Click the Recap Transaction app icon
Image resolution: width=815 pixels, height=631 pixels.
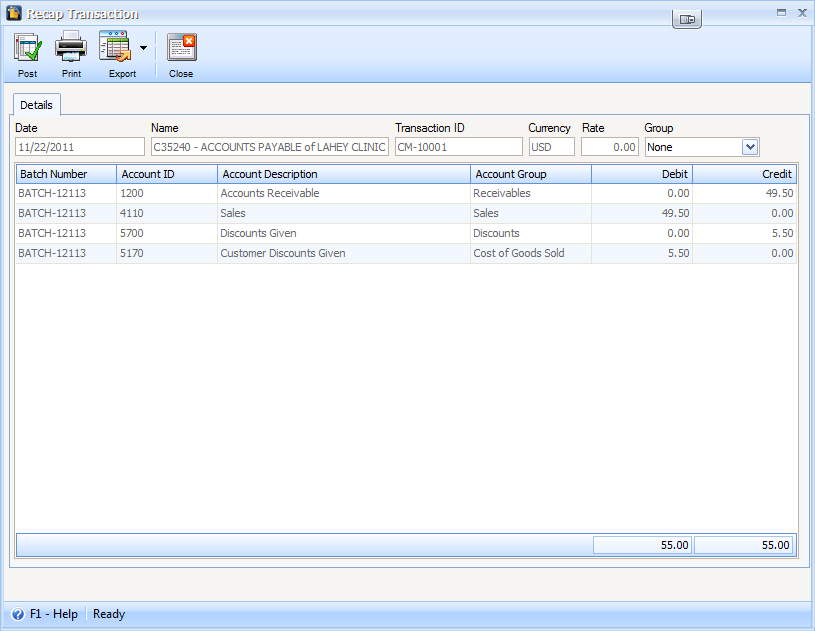coord(14,13)
